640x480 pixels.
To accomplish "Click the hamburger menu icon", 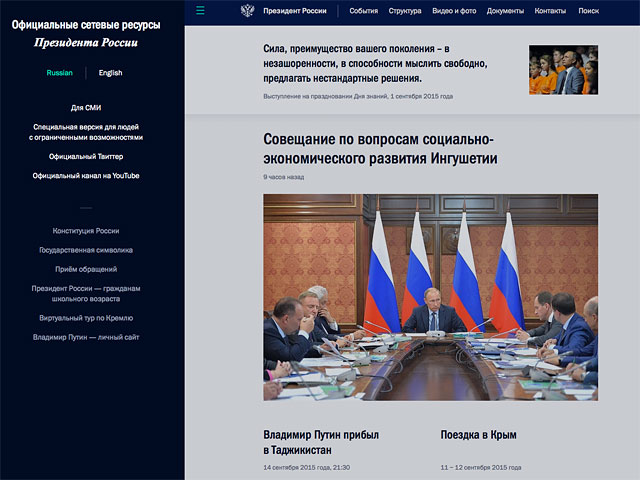I will click(201, 10).
